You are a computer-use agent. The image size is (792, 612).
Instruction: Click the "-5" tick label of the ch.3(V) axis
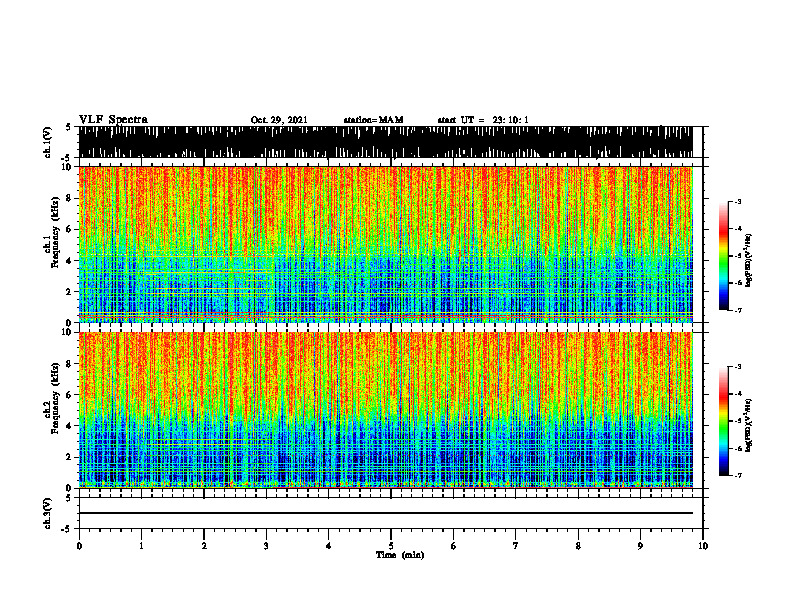[x=68, y=529]
